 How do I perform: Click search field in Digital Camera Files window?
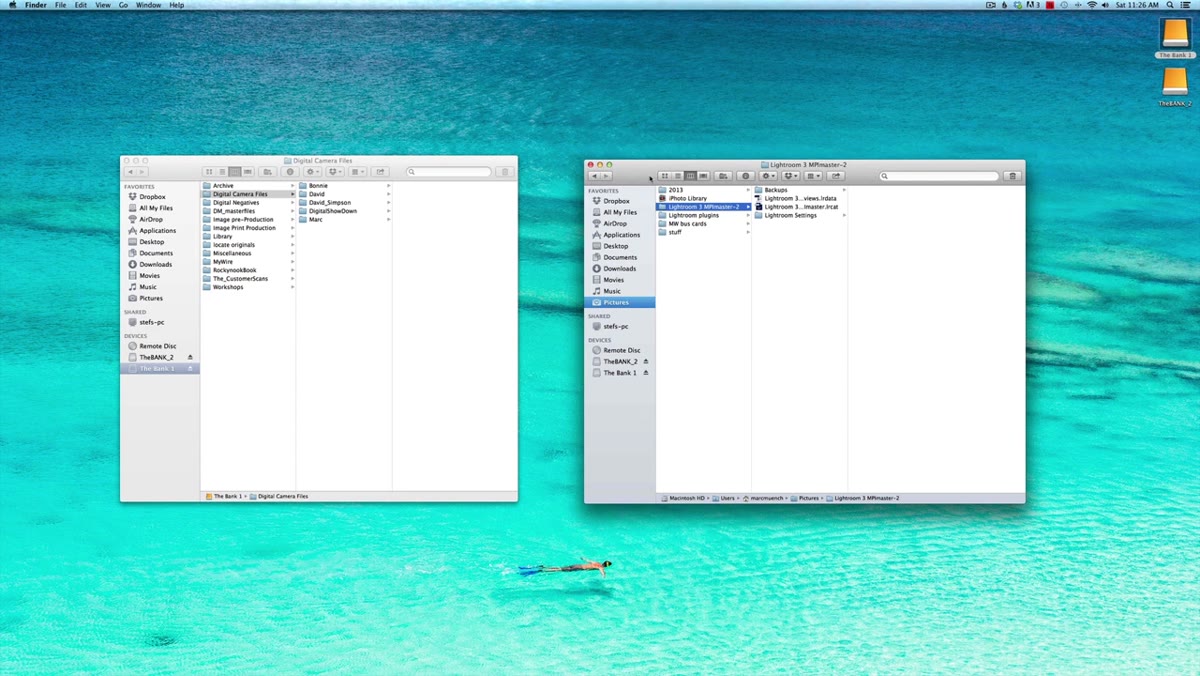[448, 172]
